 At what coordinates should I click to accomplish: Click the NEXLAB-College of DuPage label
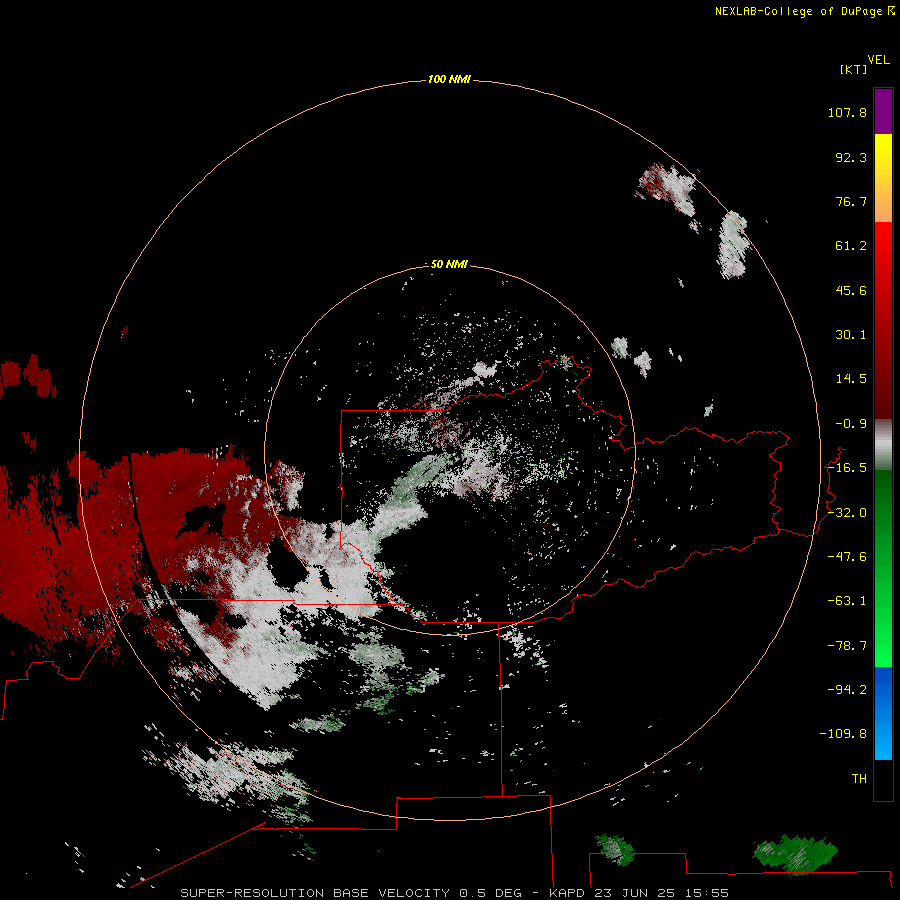[798, 11]
